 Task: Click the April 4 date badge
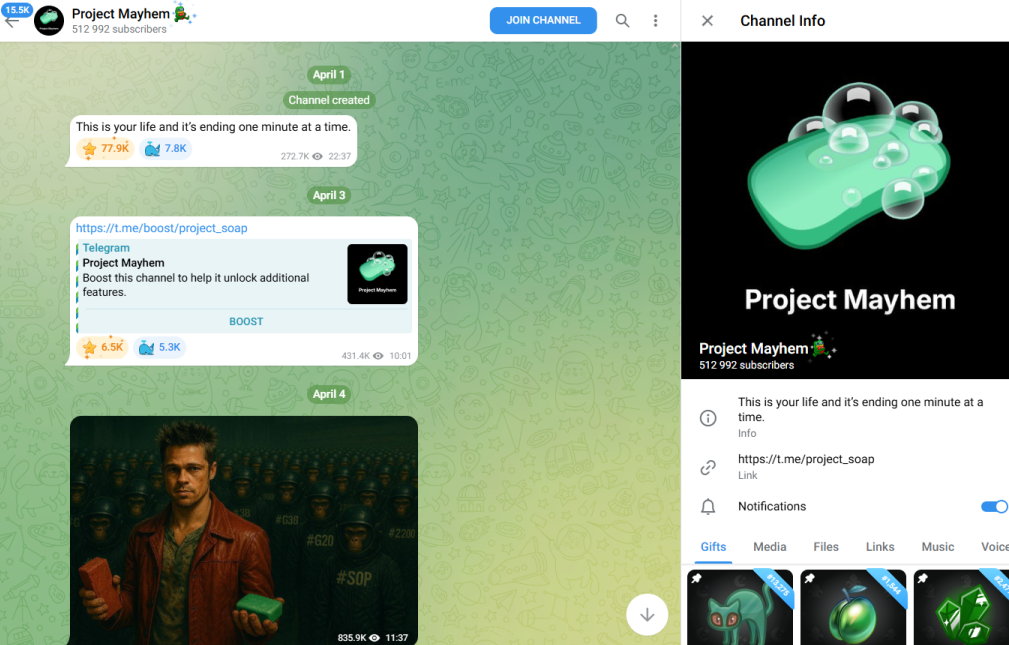tap(329, 394)
